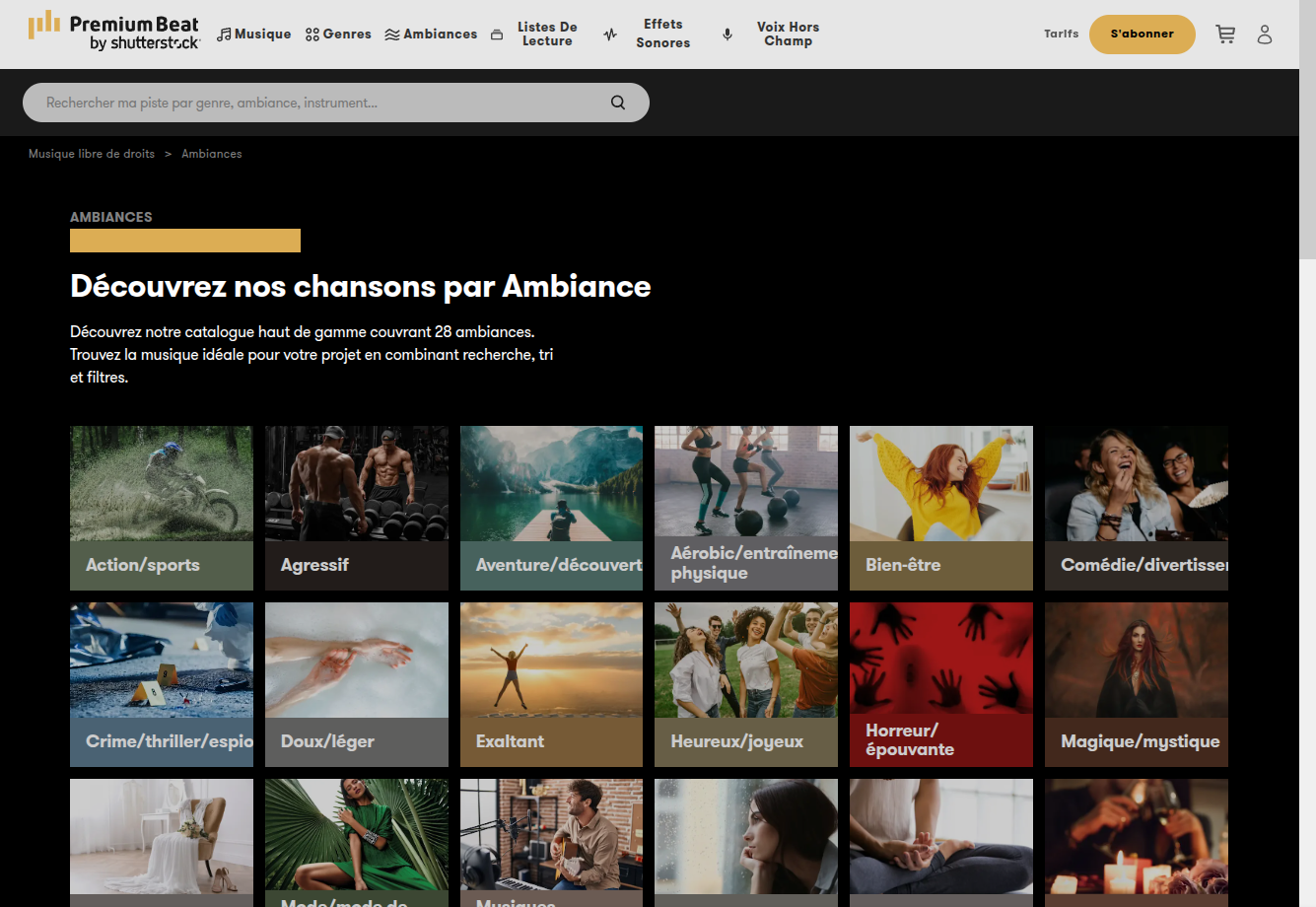Image resolution: width=1316 pixels, height=907 pixels.
Task: Choose the Bien-être ambiance tile
Action: [940, 508]
